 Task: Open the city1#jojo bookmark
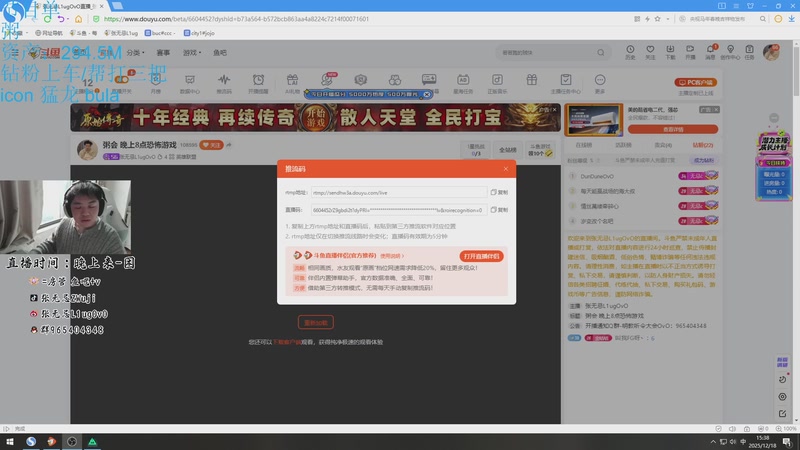(199, 33)
